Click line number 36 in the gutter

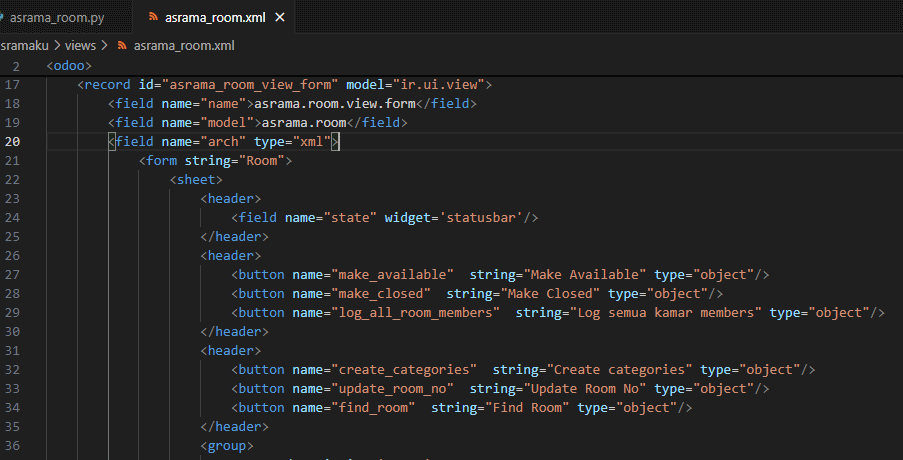tap(13, 446)
